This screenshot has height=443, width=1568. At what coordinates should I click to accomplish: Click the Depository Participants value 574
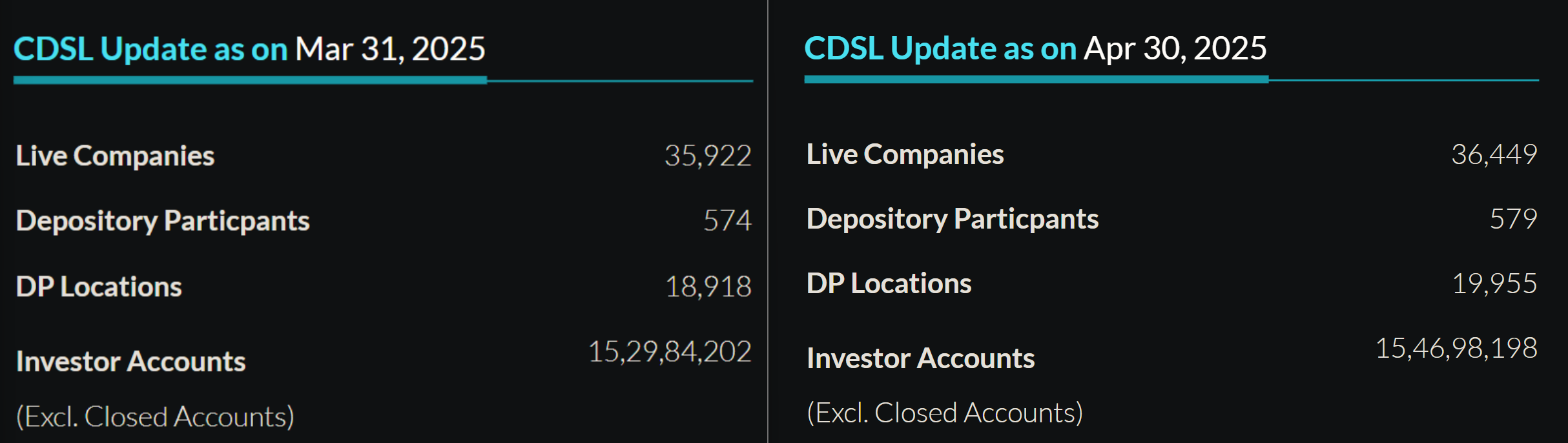727,221
